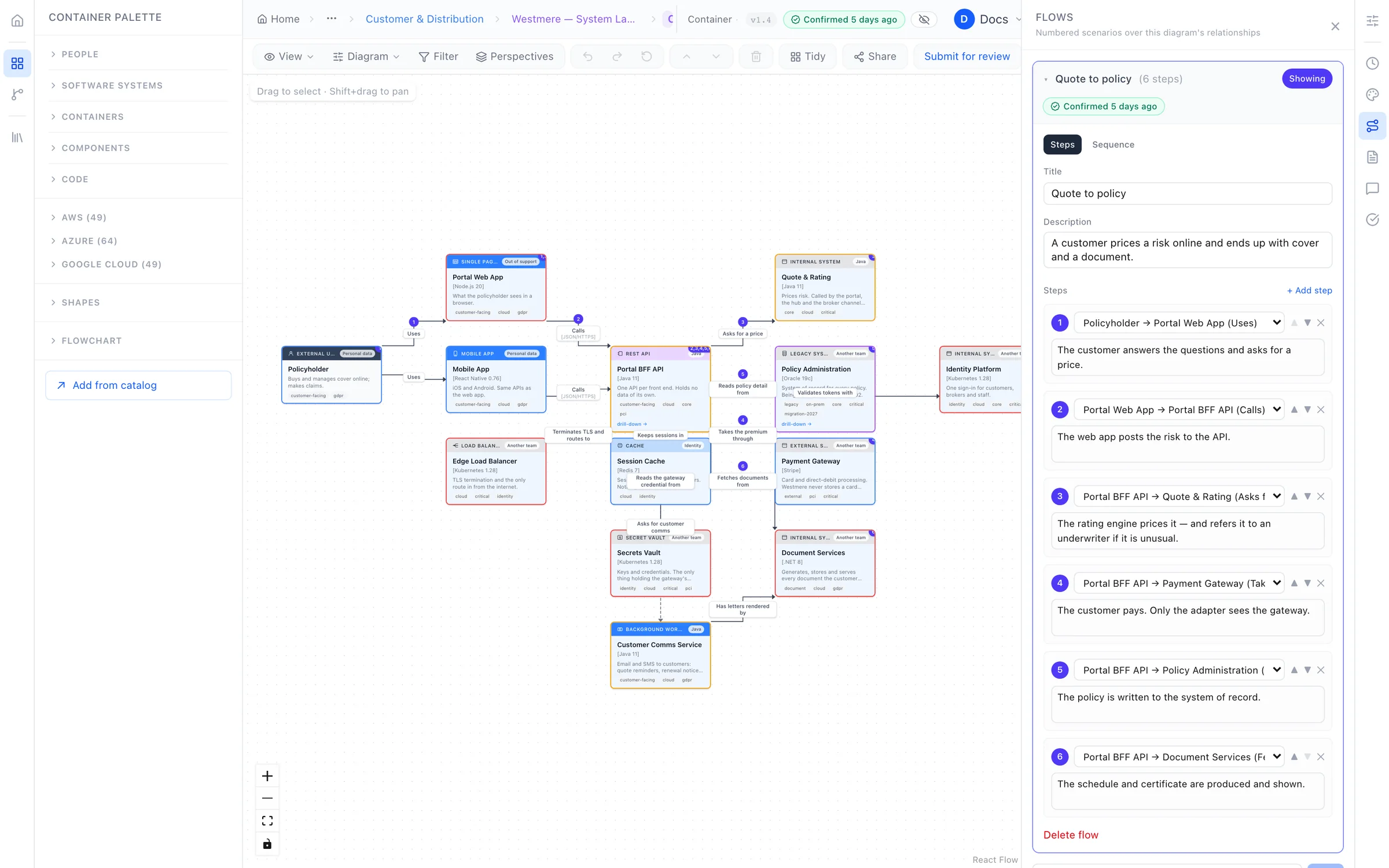Click Delete flow
The width and height of the screenshot is (1389, 868).
(1070, 835)
